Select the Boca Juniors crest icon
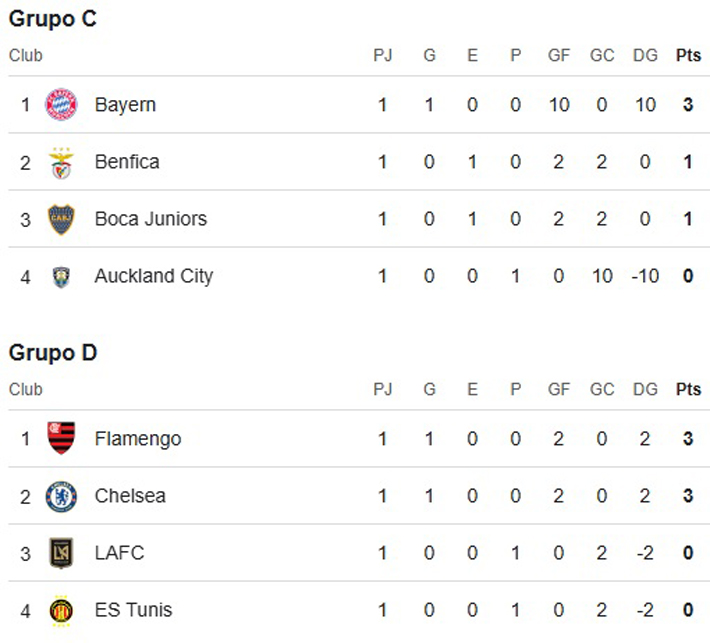Screen dimensions: 710x643 (61, 219)
